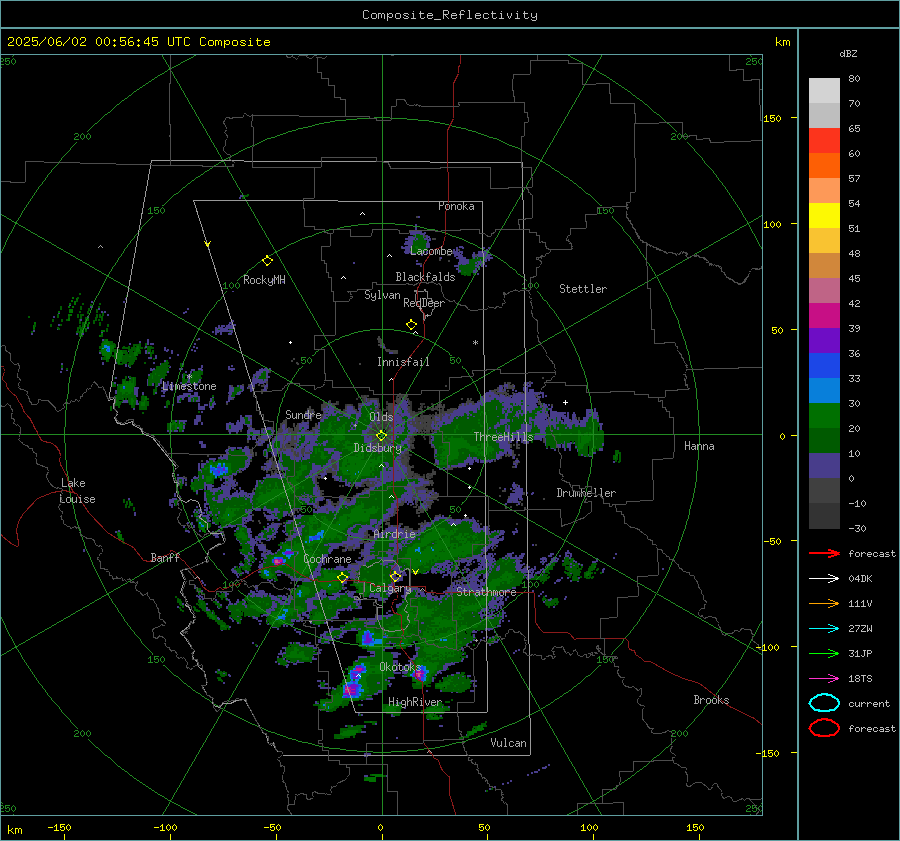Click the Sylvan label

[x=382, y=295]
